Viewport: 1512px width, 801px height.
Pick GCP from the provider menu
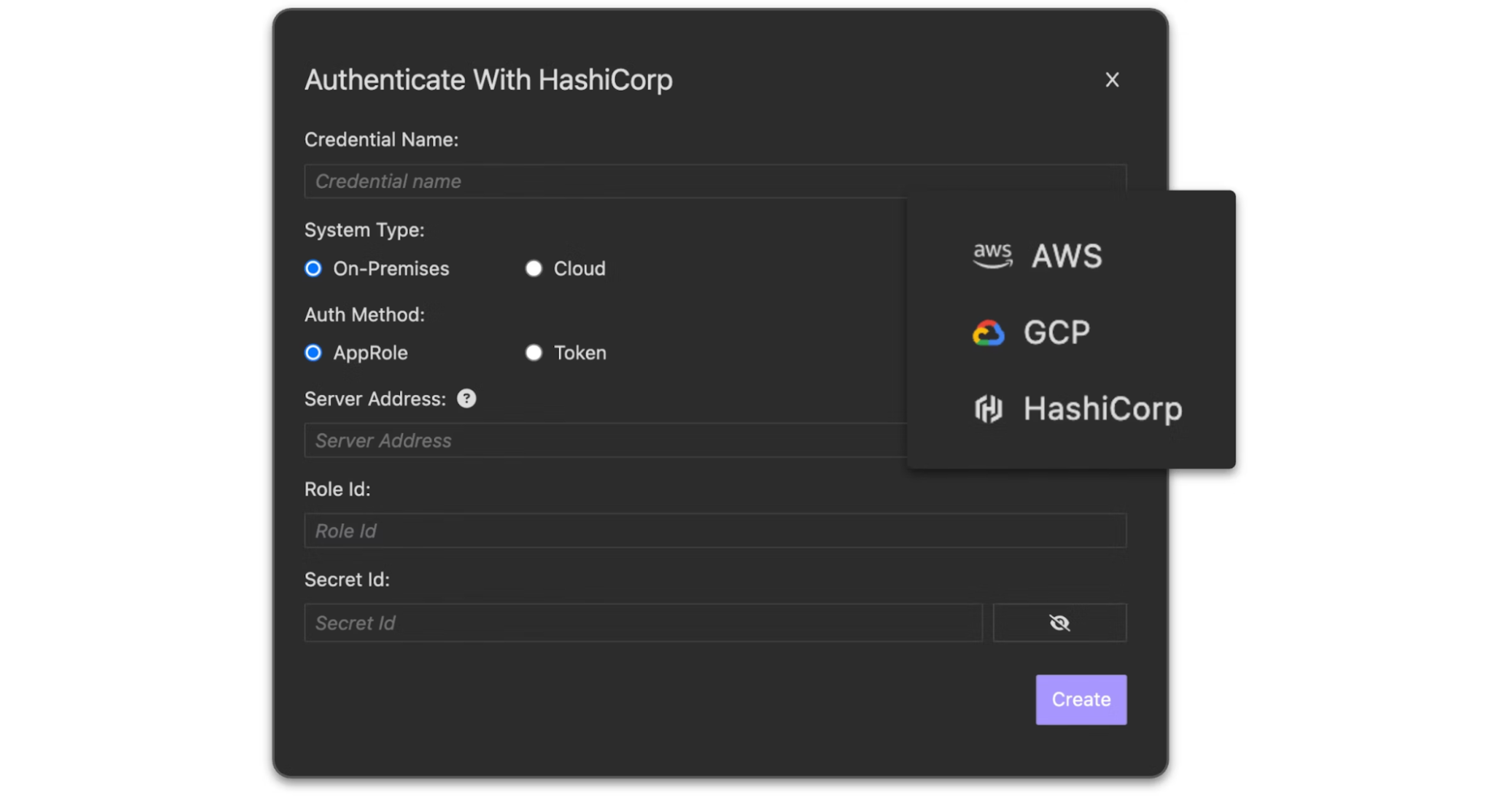pos(1056,333)
